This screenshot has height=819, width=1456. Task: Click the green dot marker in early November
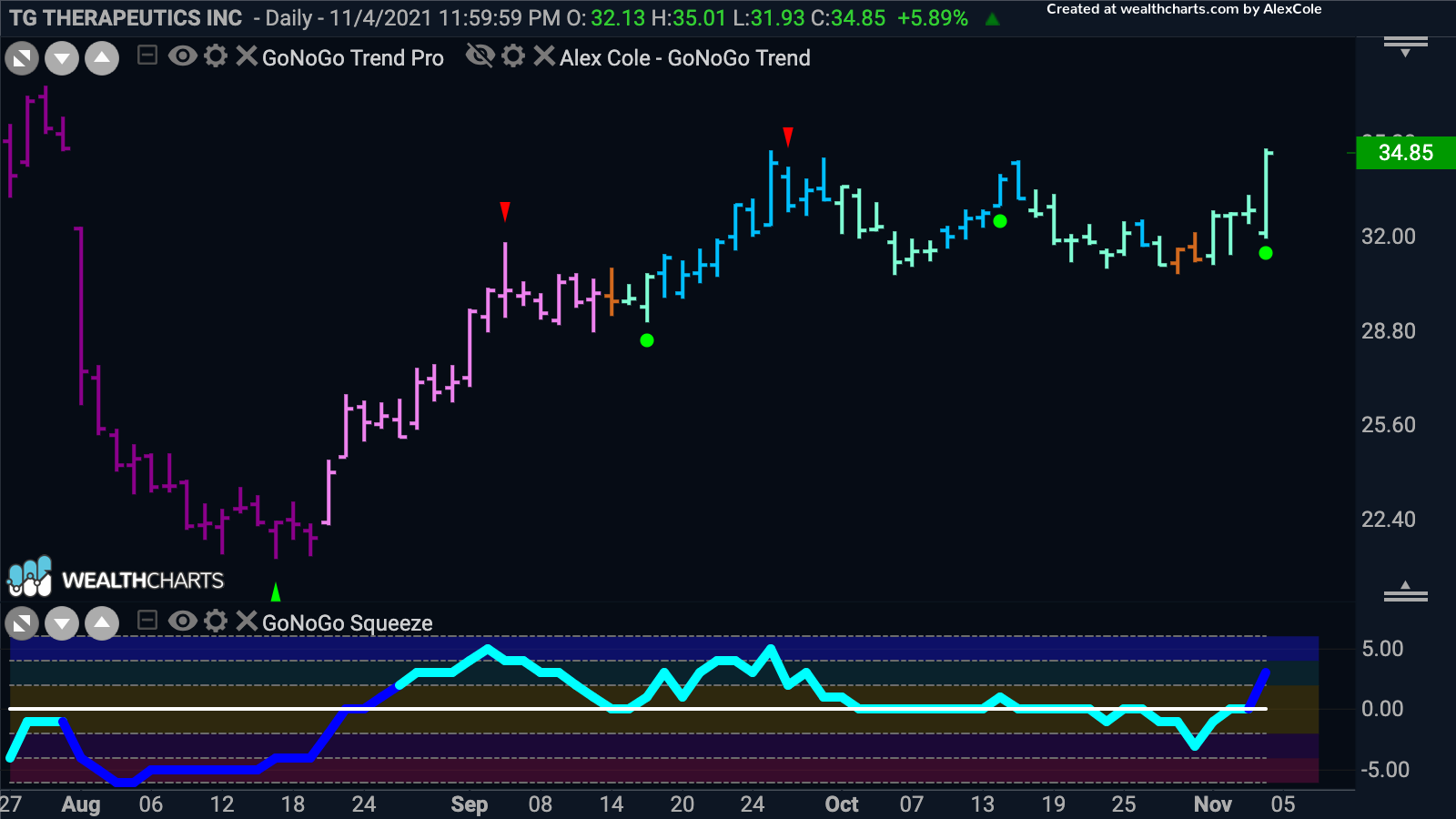coord(1266,253)
